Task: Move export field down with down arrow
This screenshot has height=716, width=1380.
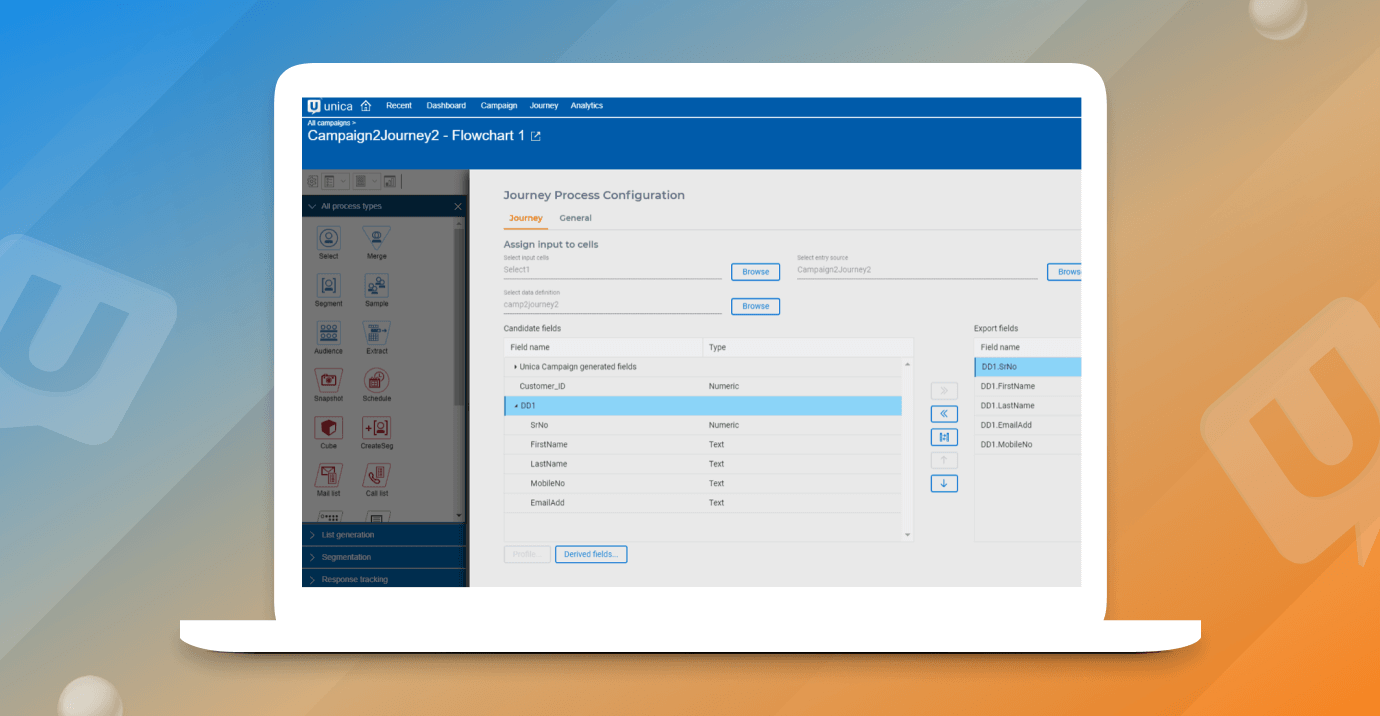Action: point(944,483)
